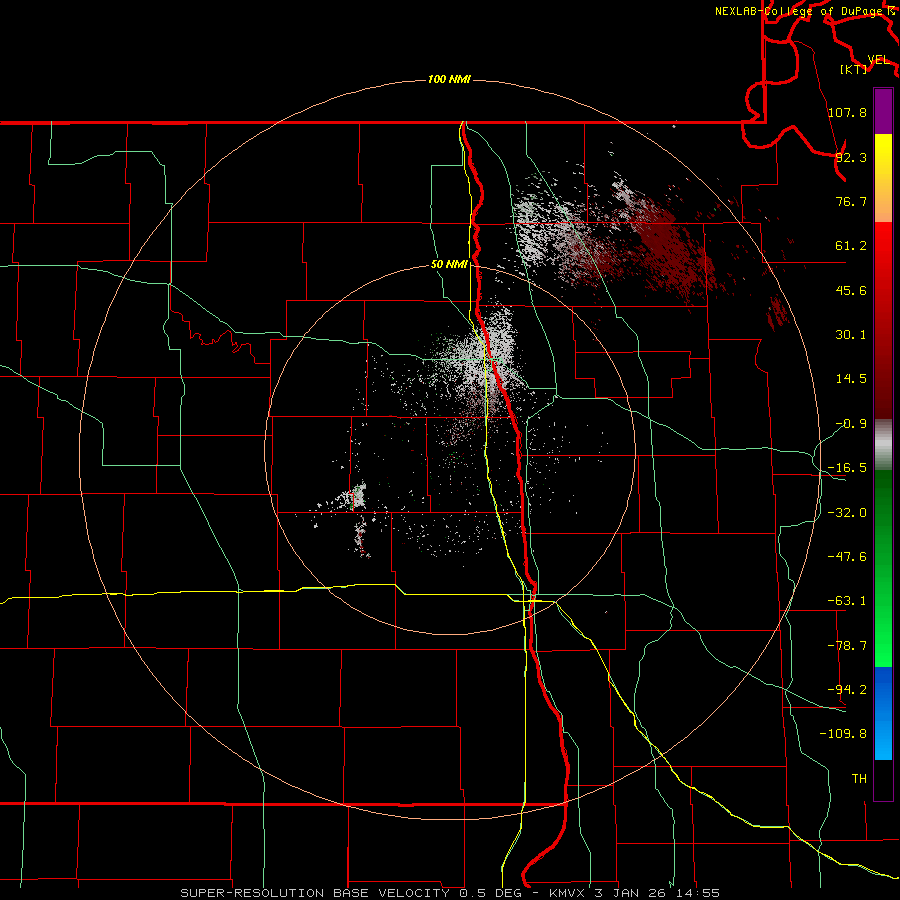Click the blue segment of the color bar
The width and height of the screenshot is (900, 900).
[883, 713]
